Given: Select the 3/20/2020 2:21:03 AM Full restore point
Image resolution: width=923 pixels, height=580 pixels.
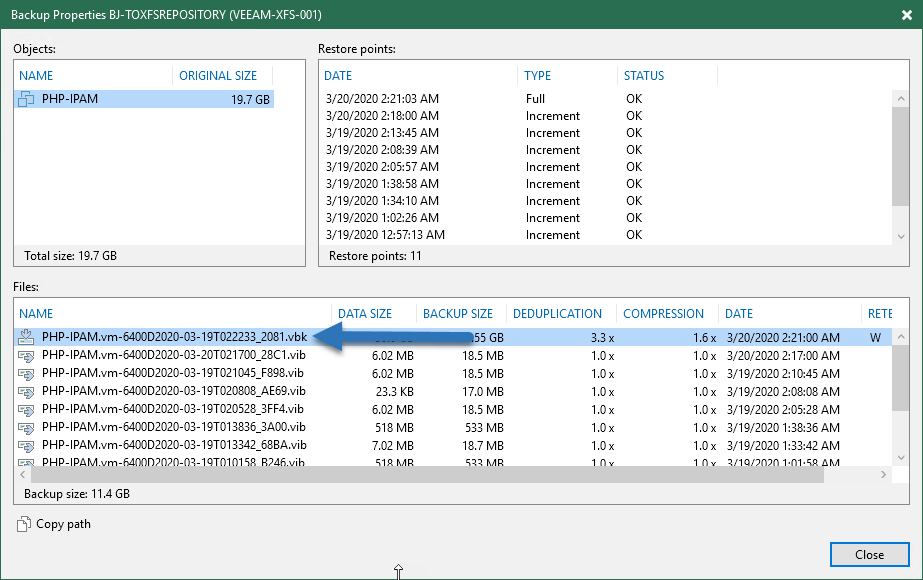Looking at the screenshot, I should click(x=606, y=98).
